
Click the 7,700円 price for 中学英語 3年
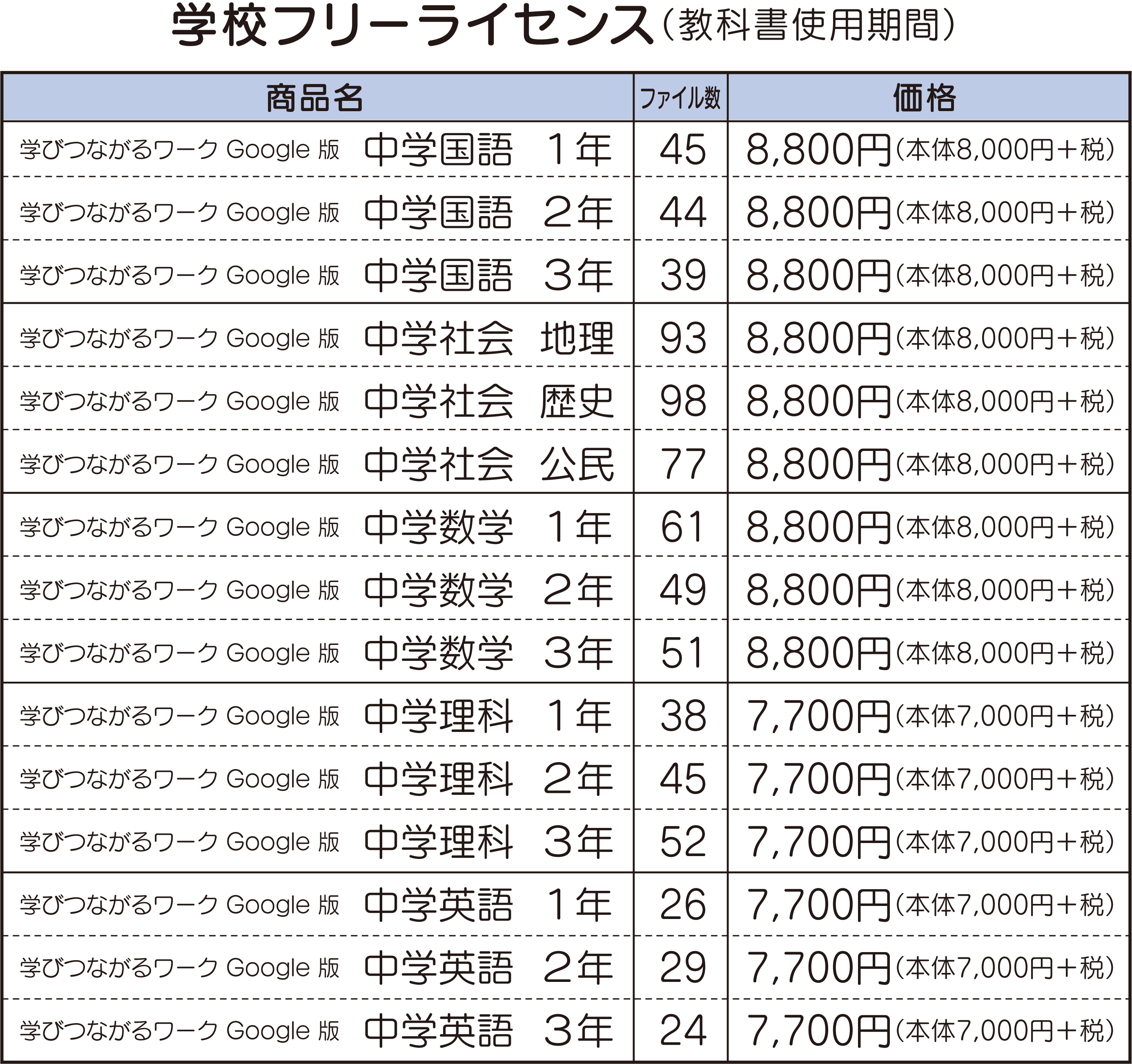[818, 1032]
